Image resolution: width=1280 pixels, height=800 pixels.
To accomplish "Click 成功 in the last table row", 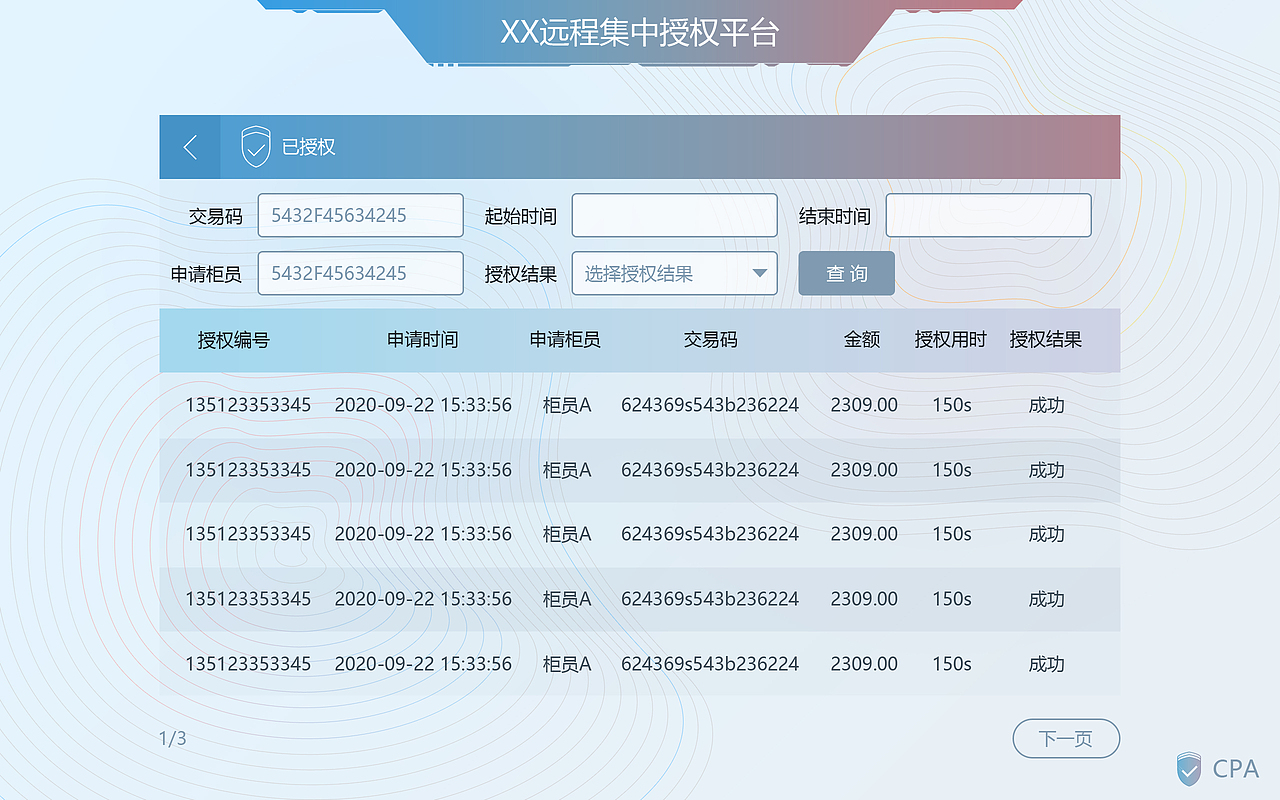I will pyautogui.click(x=1045, y=663).
